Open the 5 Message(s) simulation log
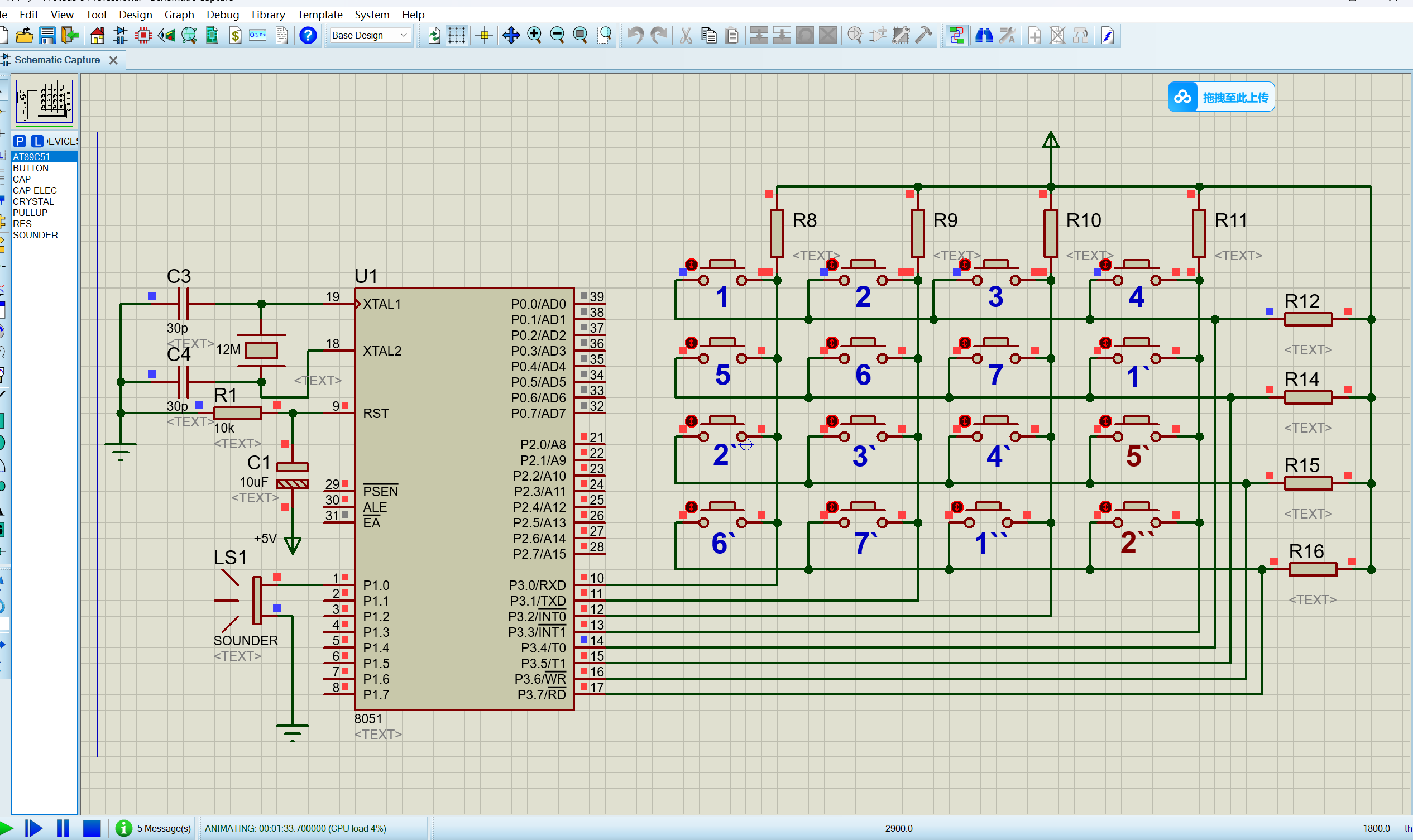1413x840 pixels. 154,828
